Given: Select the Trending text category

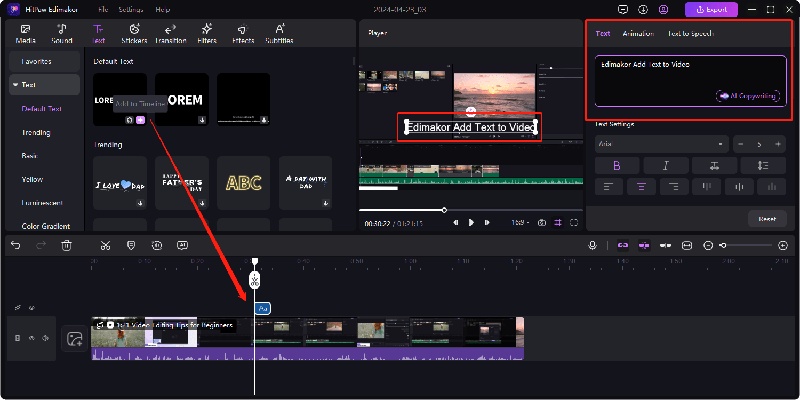Looking at the screenshot, I should pyautogui.click(x=36, y=132).
